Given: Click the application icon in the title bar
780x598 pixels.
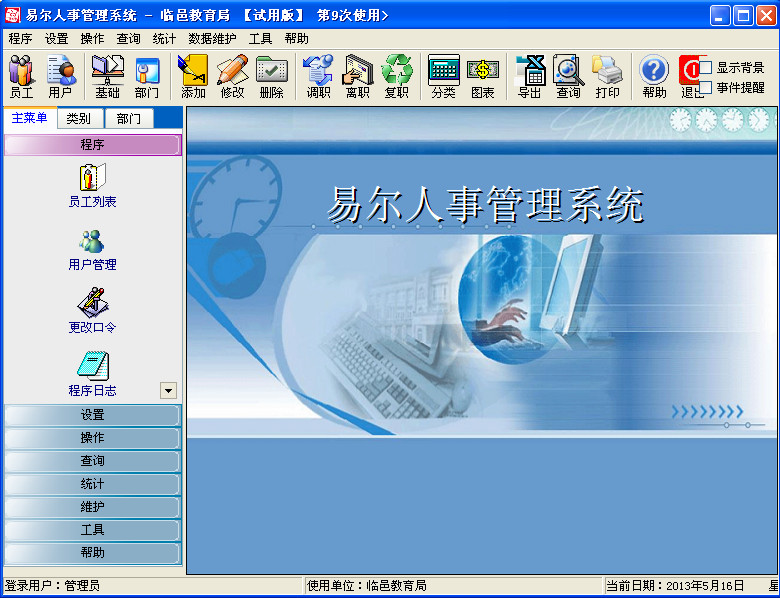Looking at the screenshot, I should click(12, 15).
